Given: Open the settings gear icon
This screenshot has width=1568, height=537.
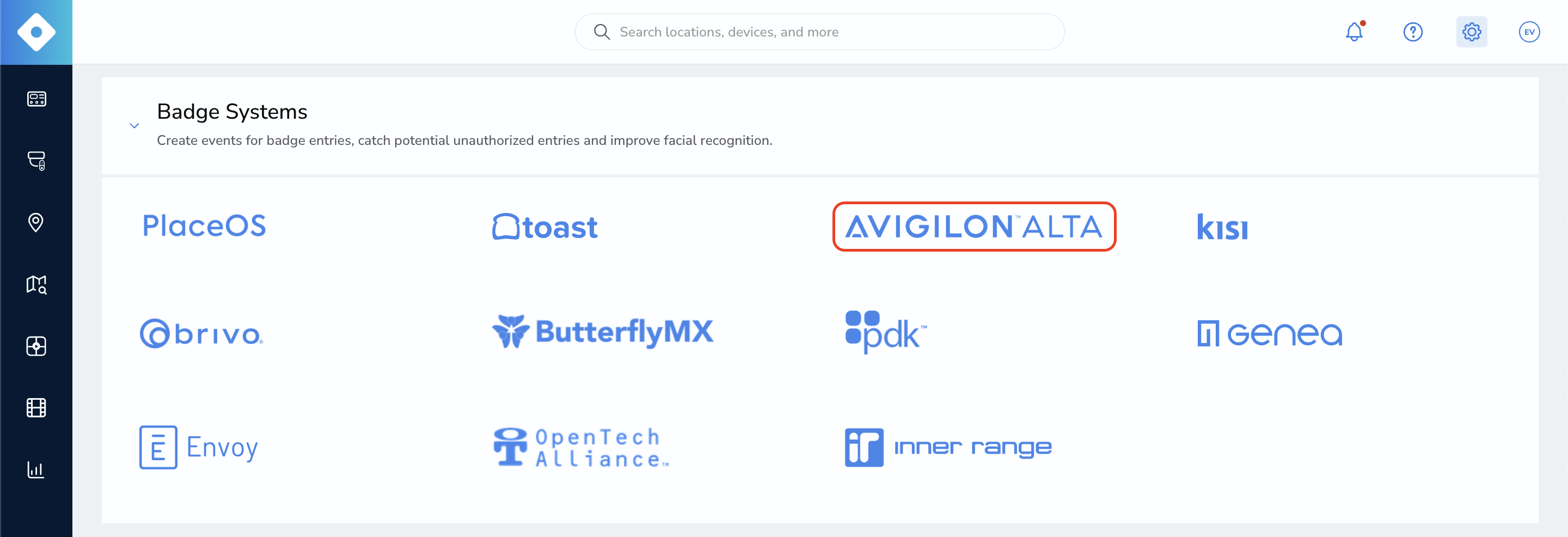Looking at the screenshot, I should tap(1471, 32).
